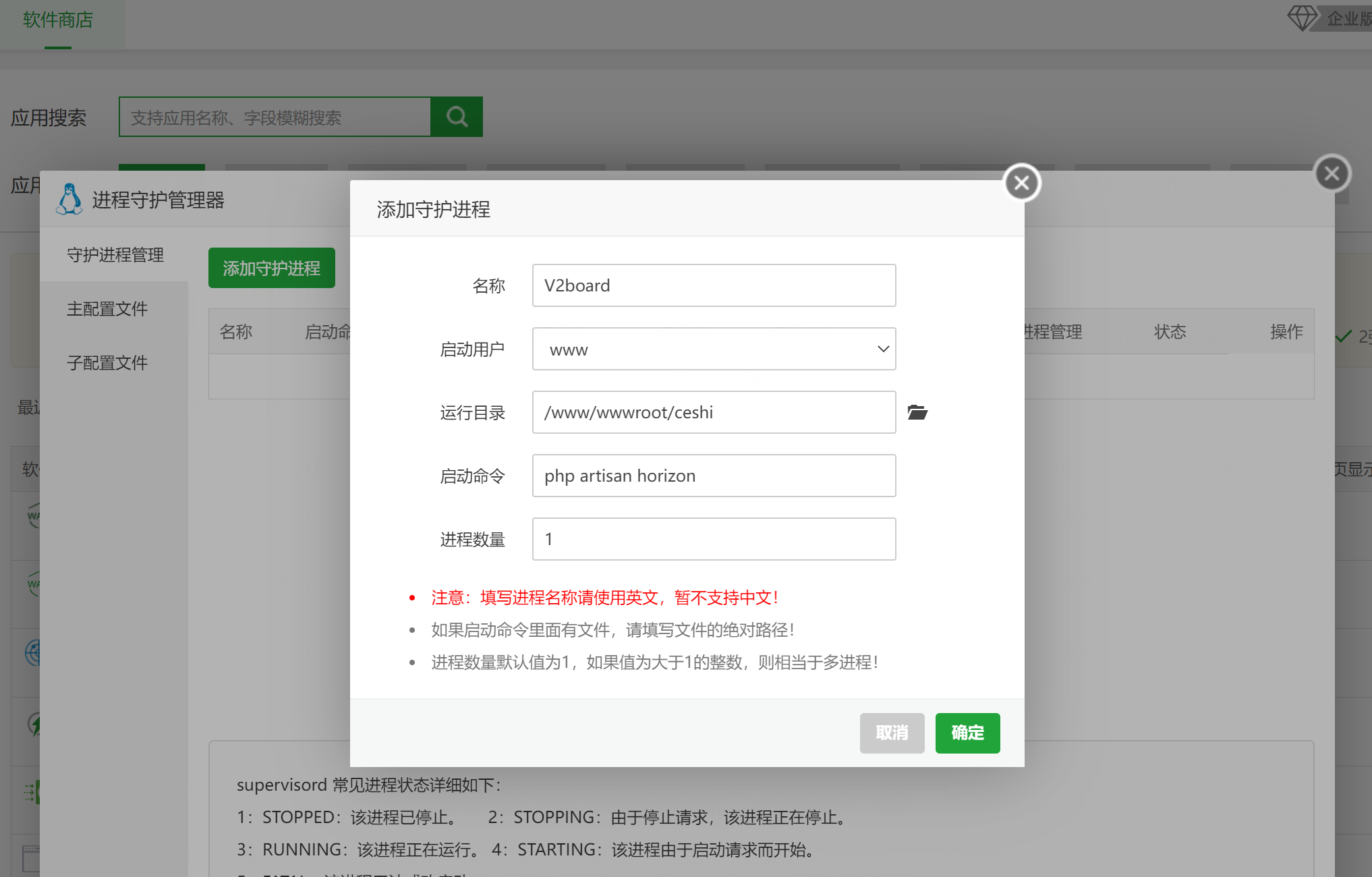Image resolution: width=1372 pixels, height=877 pixels.
Task: Click the process count input field
Action: click(x=713, y=539)
